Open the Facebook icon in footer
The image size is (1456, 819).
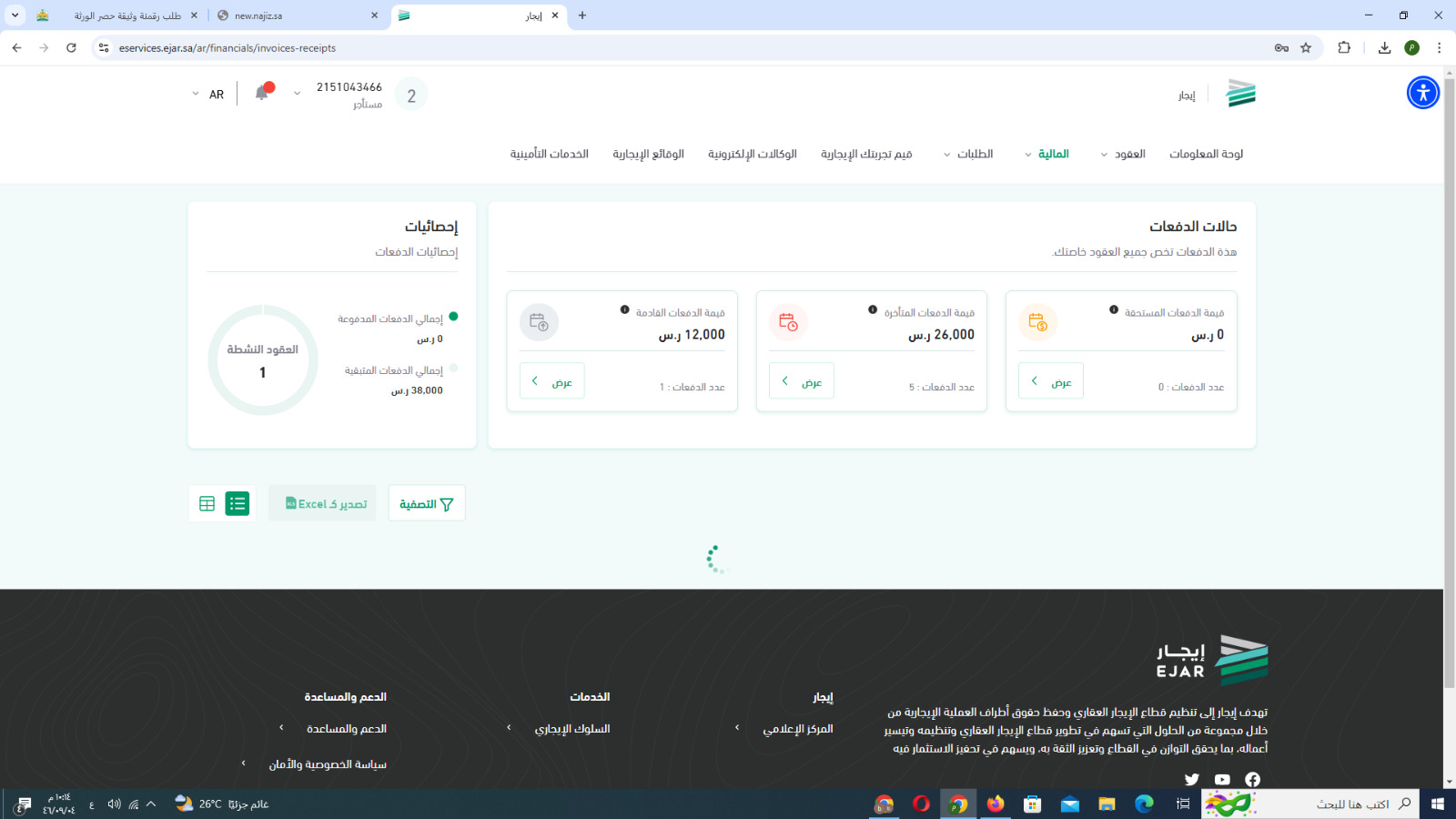click(x=1253, y=779)
